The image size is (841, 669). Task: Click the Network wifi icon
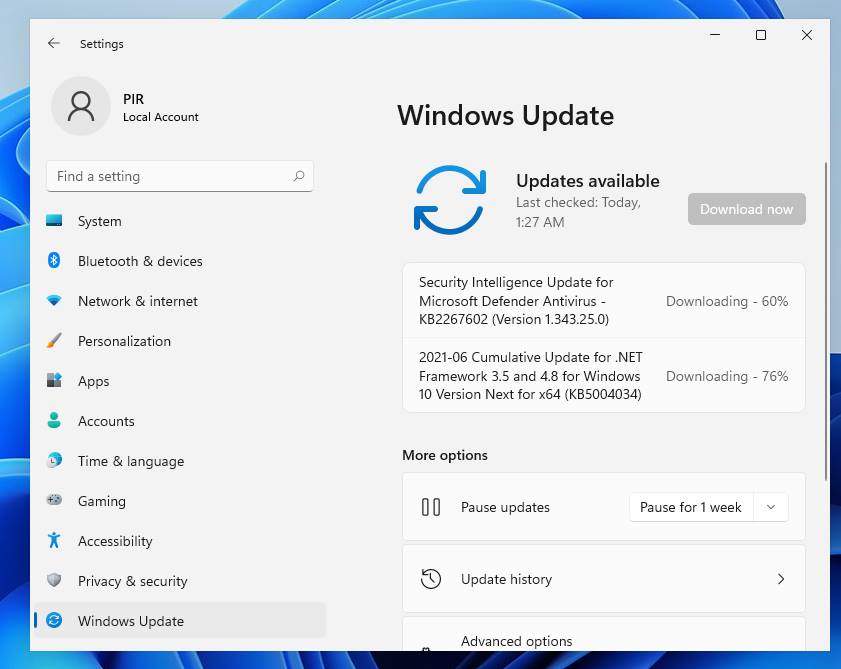[54, 300]
